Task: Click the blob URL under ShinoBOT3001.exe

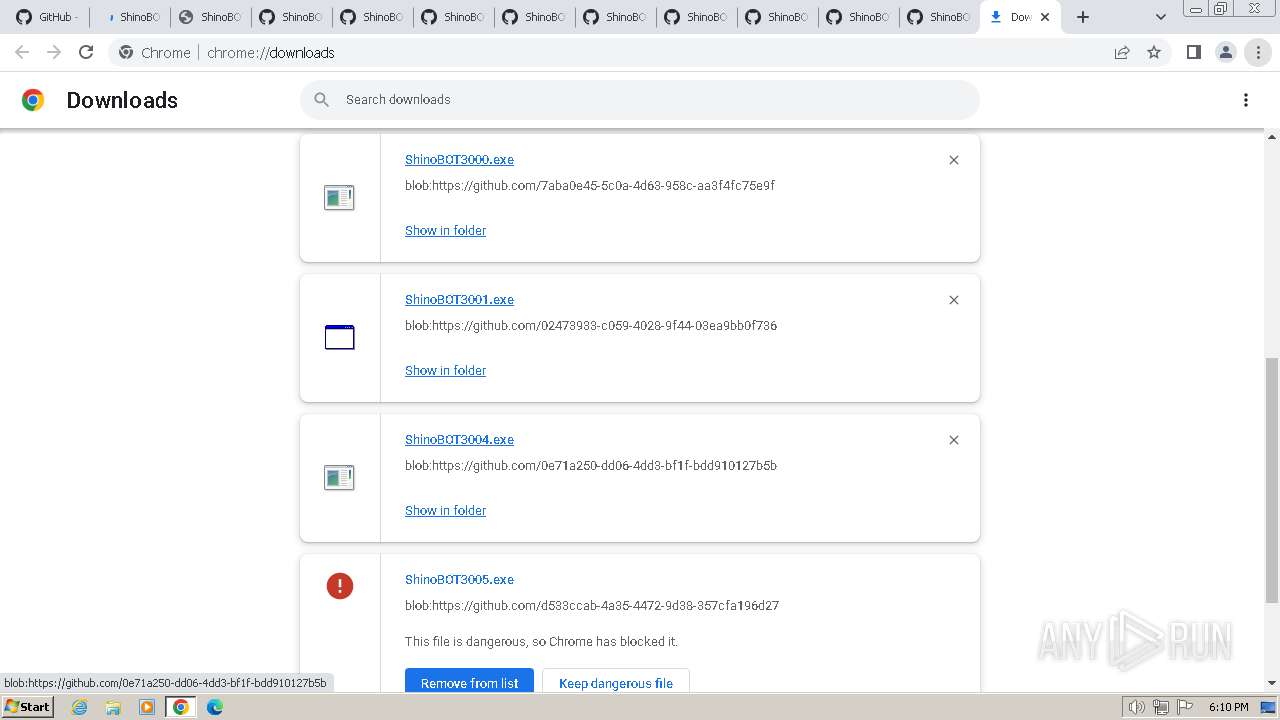Action: tap(591, 326)
